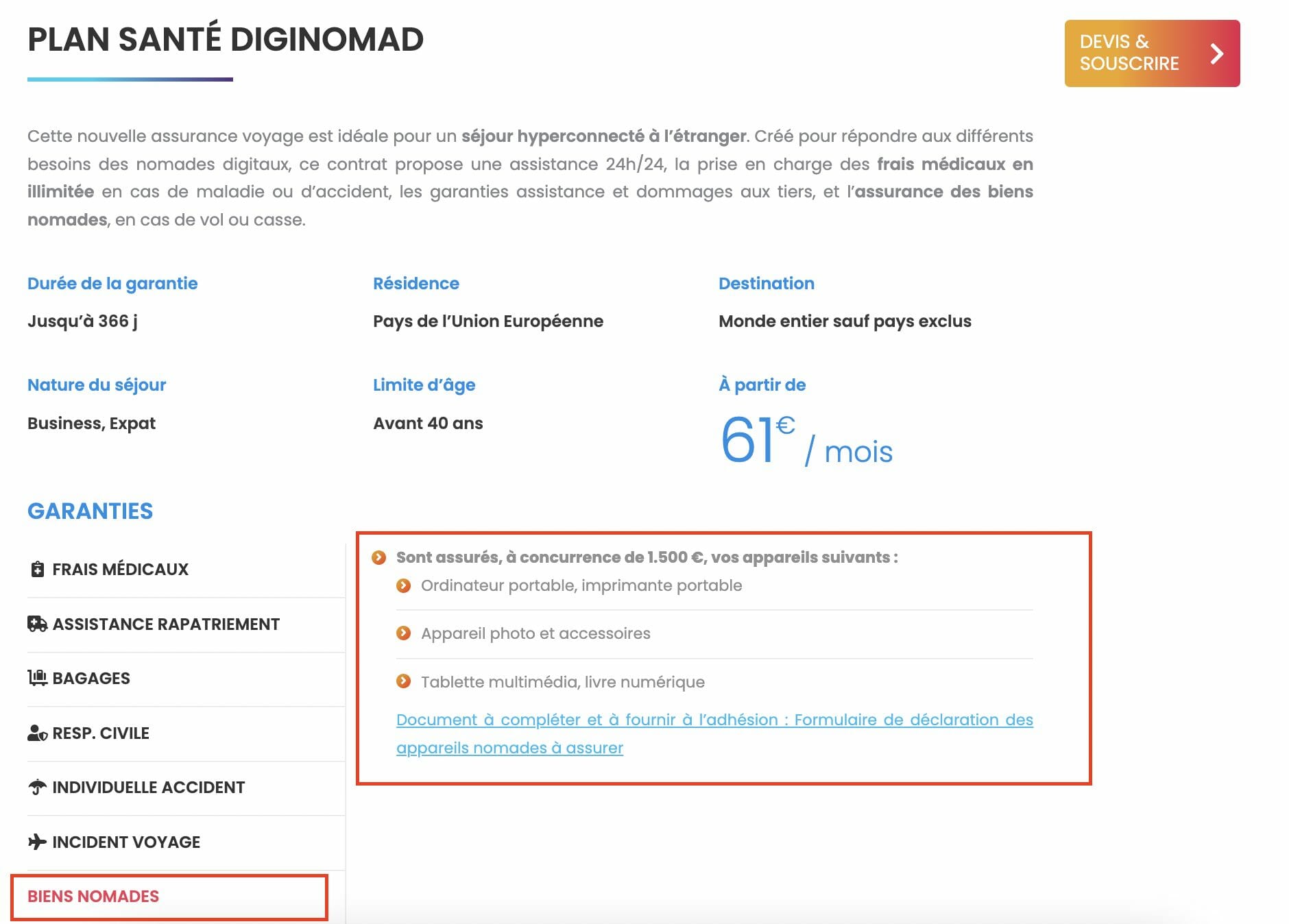Click the chevron arrow on the Devis button
This screenshot has height=924, width=1289.
1217,53
